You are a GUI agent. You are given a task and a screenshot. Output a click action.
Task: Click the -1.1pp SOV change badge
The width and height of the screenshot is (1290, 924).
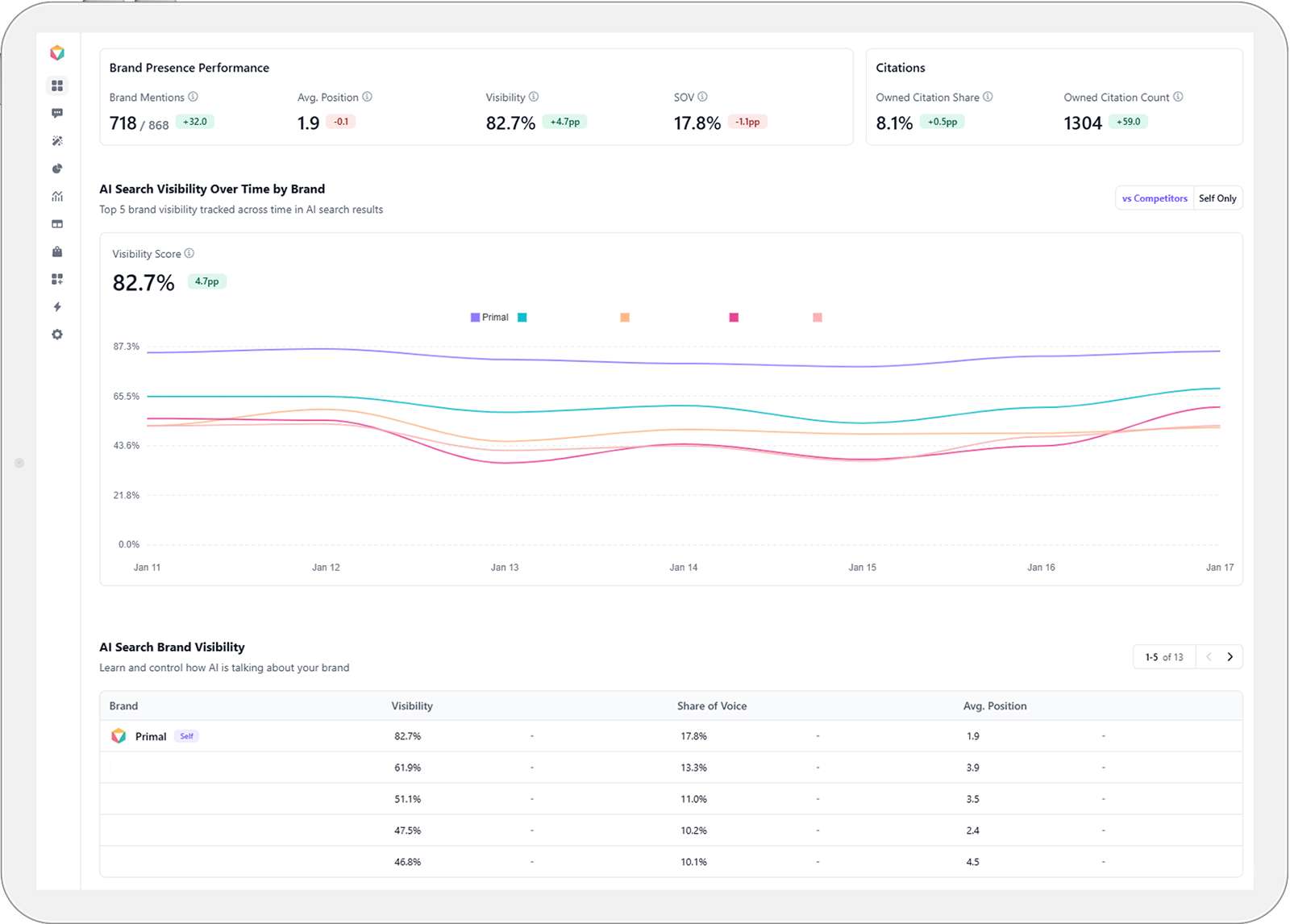pos(747,122)
